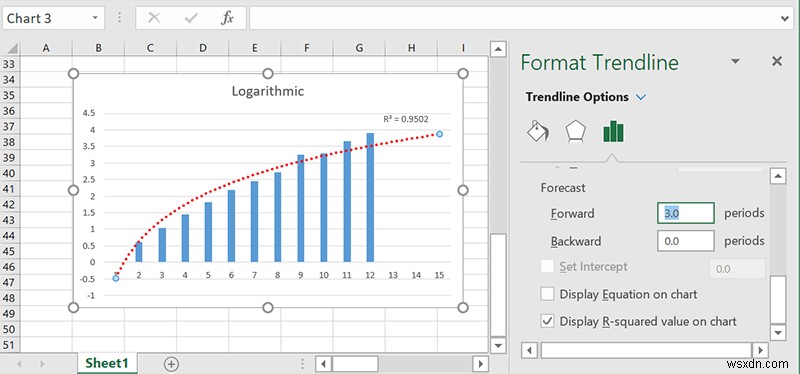The height and width of the screenshot is (374, 800).
Task: Select column A header
Action: point(46,48)
